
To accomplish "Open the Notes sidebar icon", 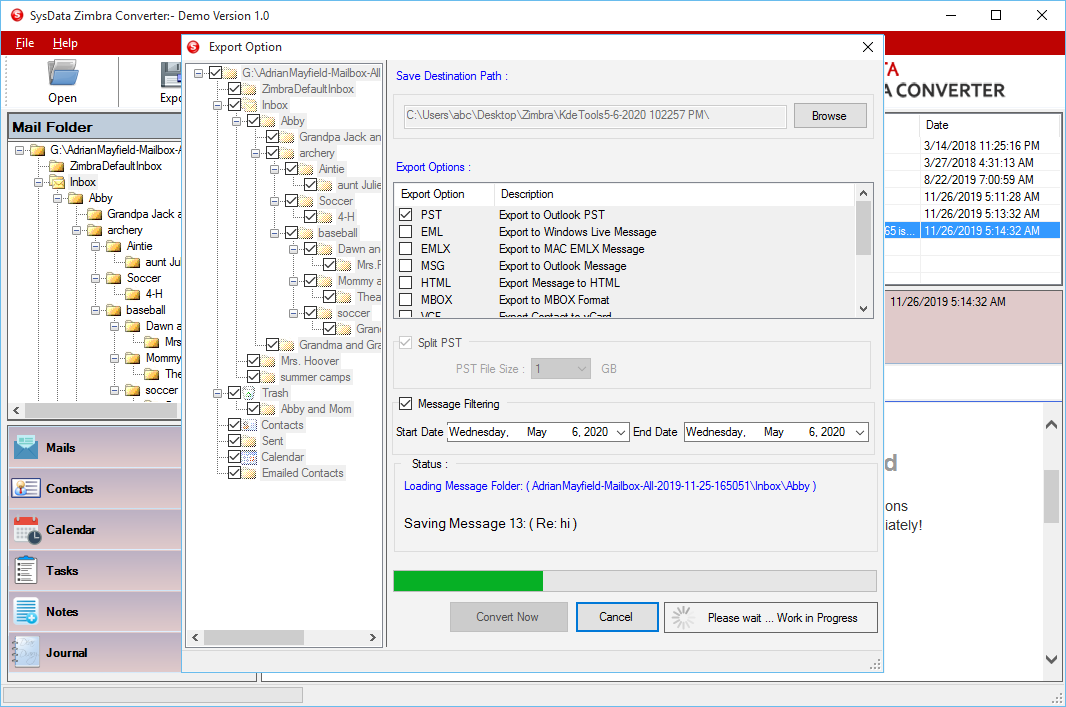I will point(26,611).
